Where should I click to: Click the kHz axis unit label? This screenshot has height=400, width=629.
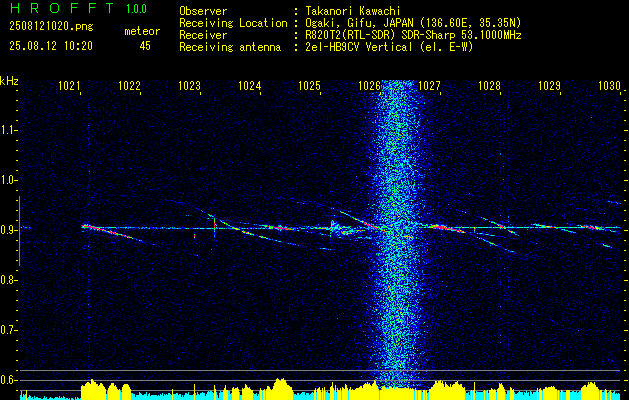click(x=9, y=82)
